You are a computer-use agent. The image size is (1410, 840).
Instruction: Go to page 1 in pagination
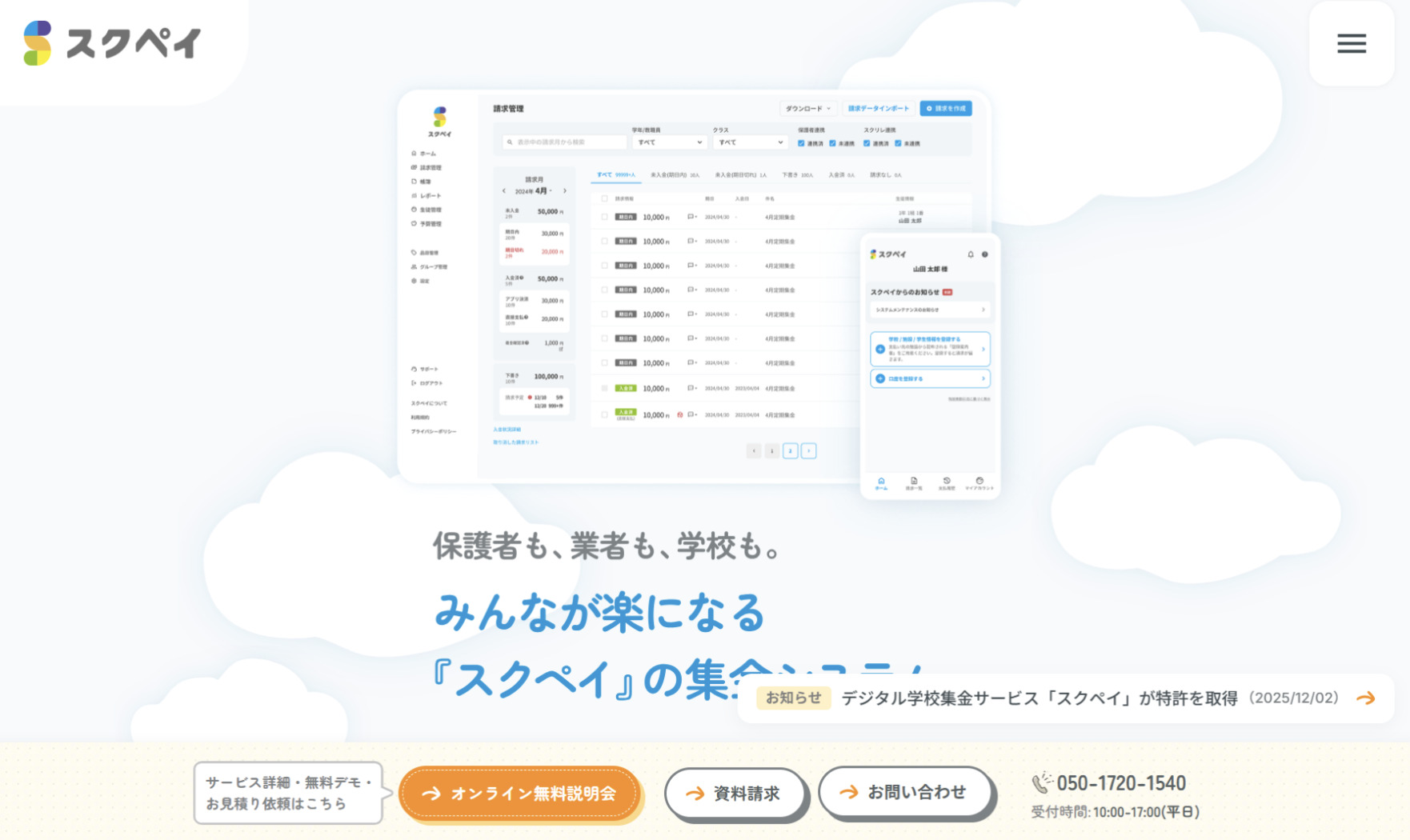coord(771,451)
